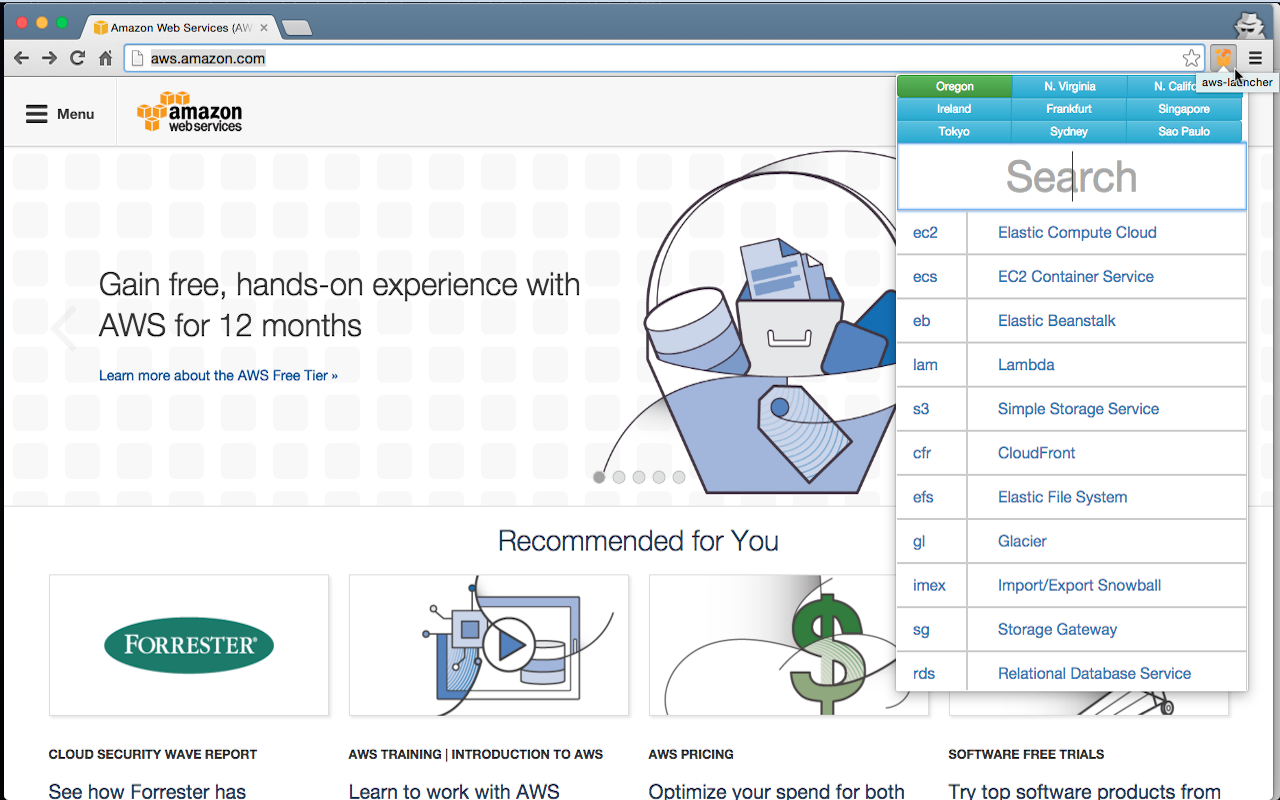1280x800 pixels.
Task: Open the CloudFront service
Action: [1107, 453]
